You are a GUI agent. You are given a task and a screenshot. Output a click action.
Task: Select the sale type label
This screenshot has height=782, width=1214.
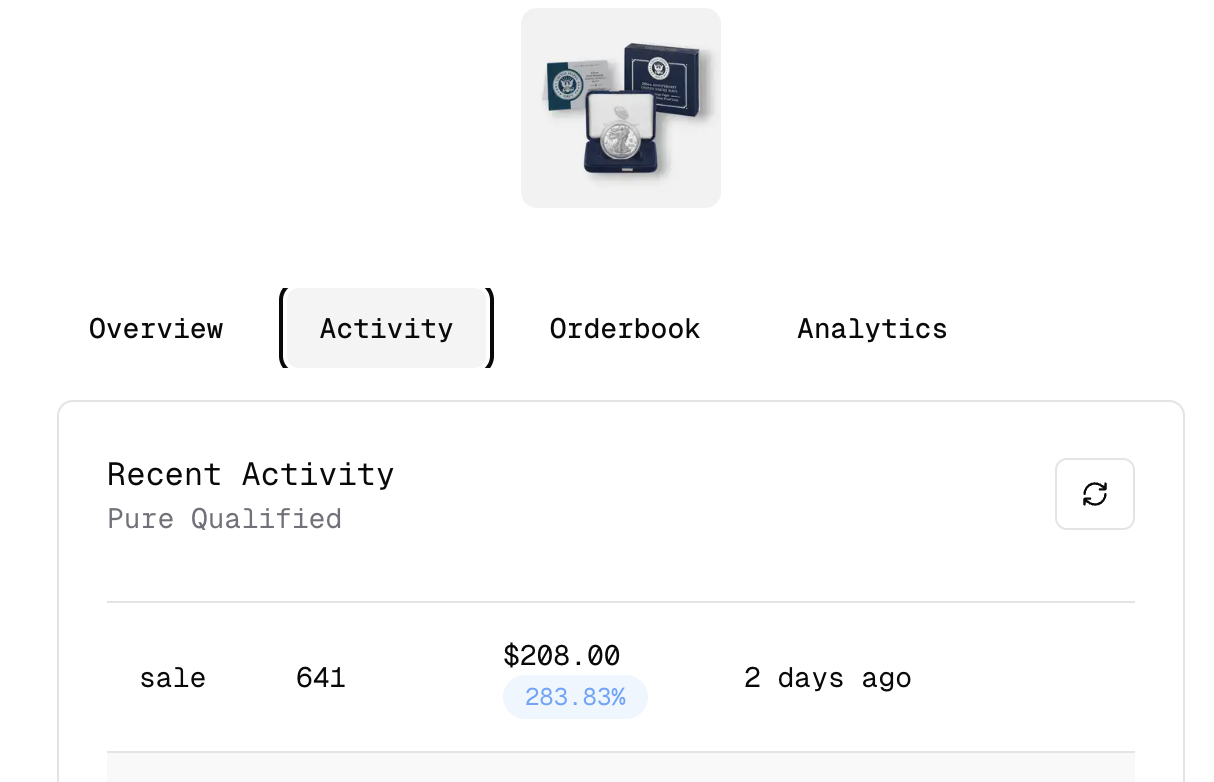[173, 678]
